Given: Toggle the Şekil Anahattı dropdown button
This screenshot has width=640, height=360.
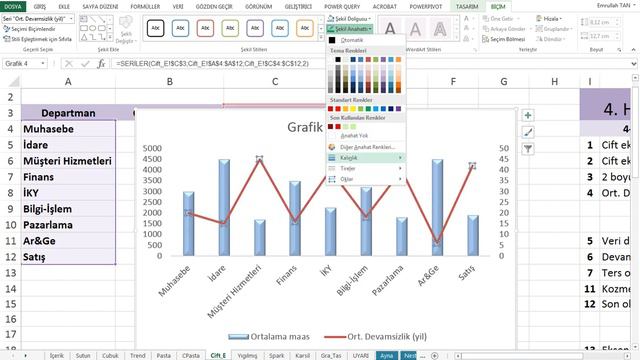Looking at the screenshot, I should 350,29.
